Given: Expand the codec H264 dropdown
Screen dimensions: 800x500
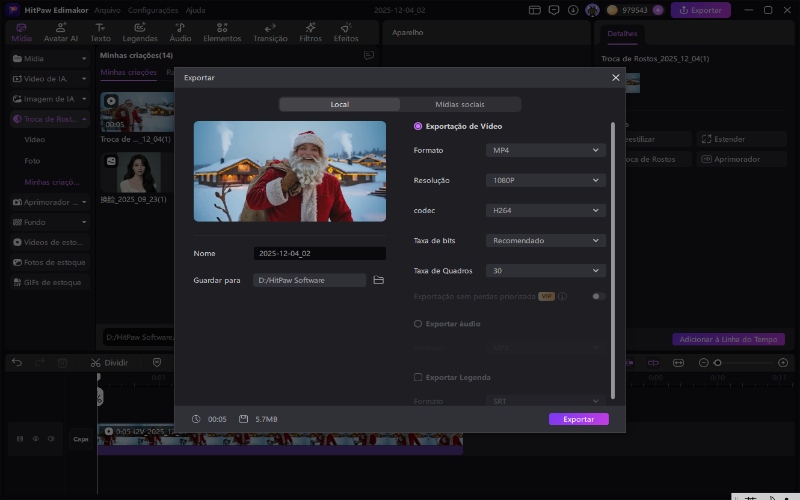Looking at the screenshot, I should click(x=545, y=211).
